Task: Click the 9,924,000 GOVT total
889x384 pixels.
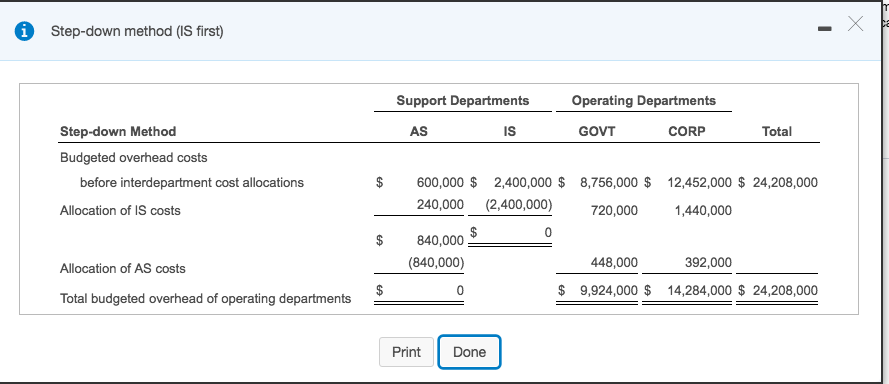Action: tap(609, 291)
